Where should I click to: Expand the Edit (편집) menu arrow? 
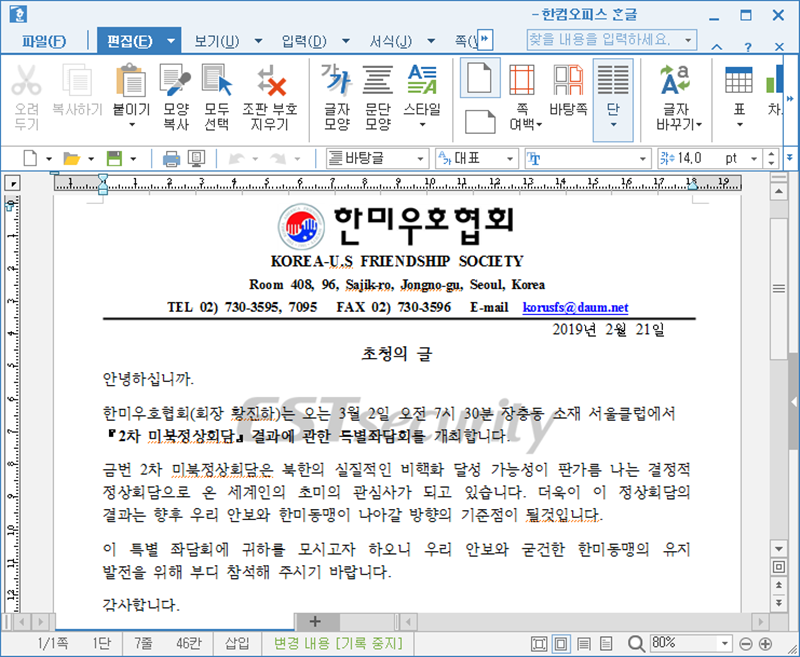click(x=171, y=41)
